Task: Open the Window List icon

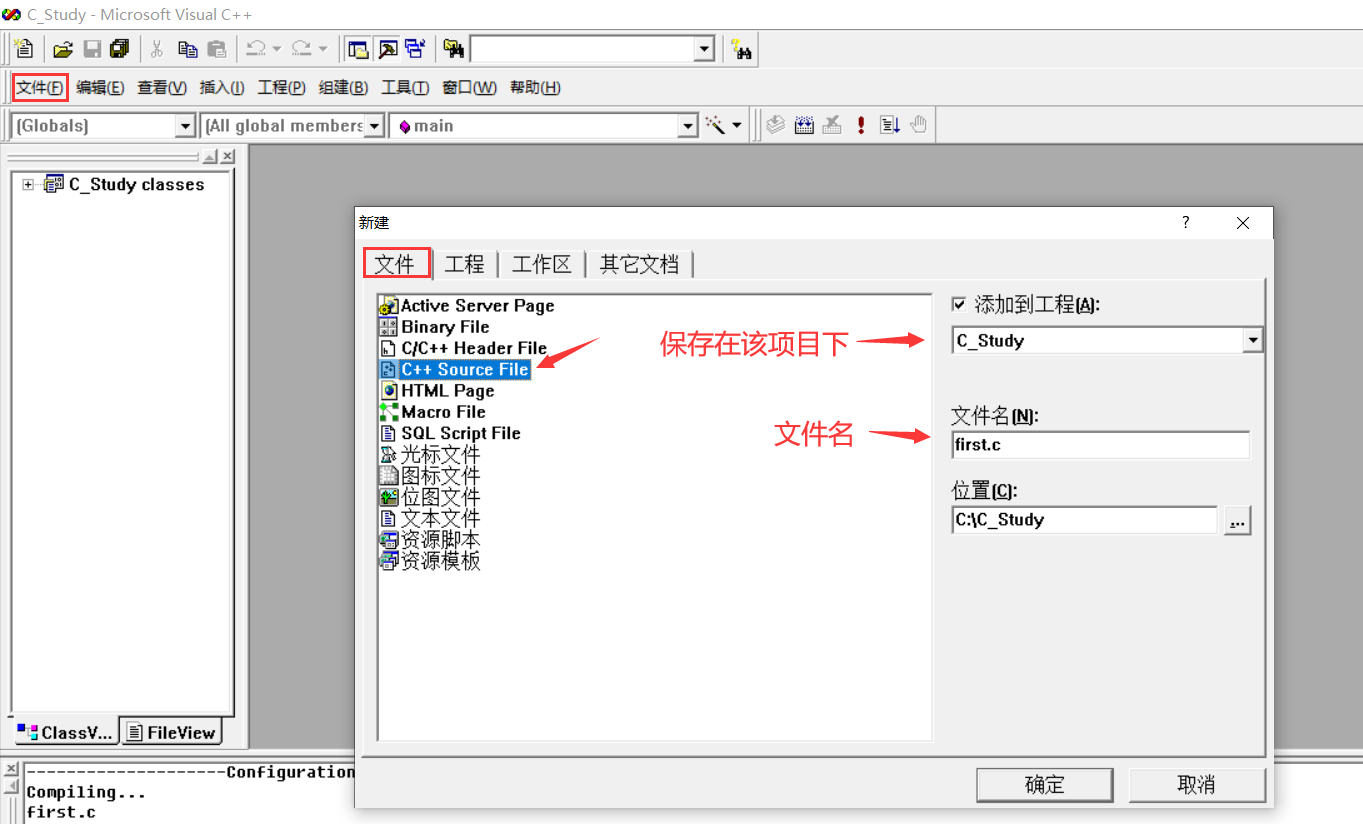Action: (415, 48)
